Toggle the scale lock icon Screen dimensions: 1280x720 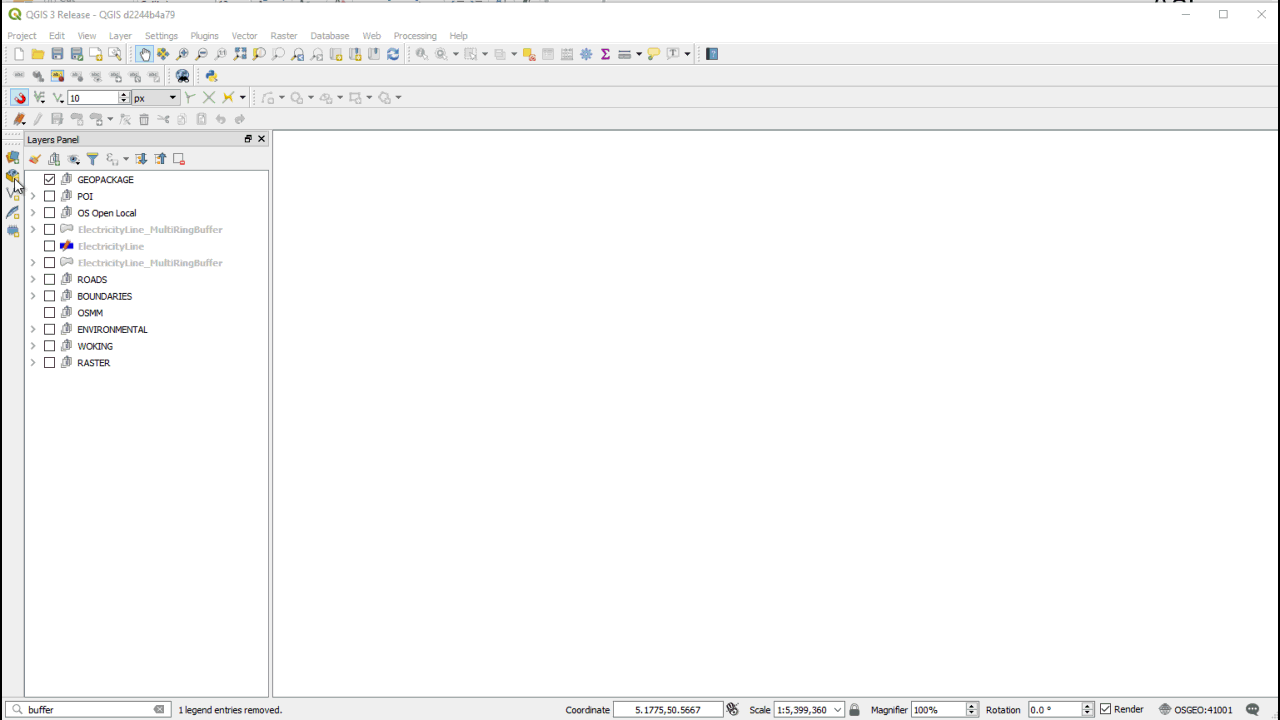(854, 709)
